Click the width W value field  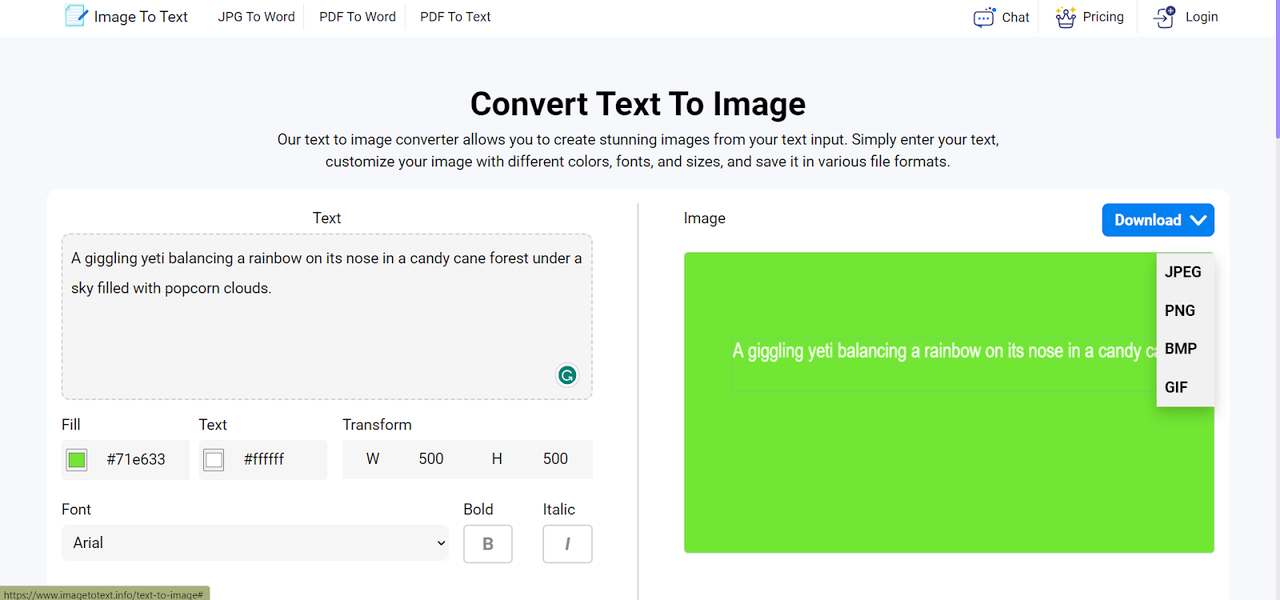click(x=431, y=459)
